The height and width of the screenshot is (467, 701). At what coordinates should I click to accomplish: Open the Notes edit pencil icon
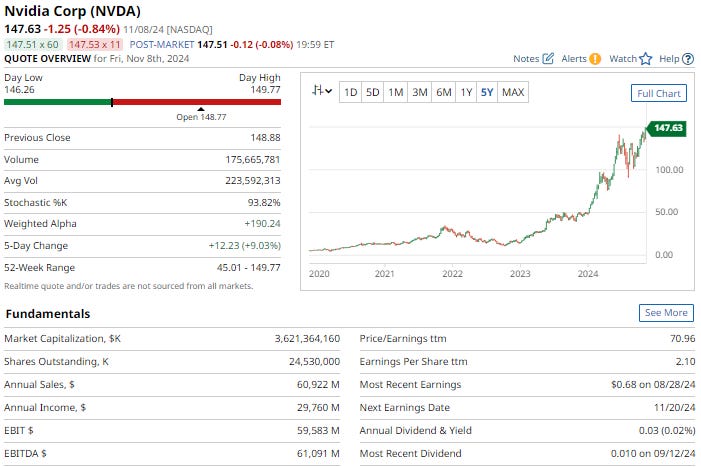point(548,59)
